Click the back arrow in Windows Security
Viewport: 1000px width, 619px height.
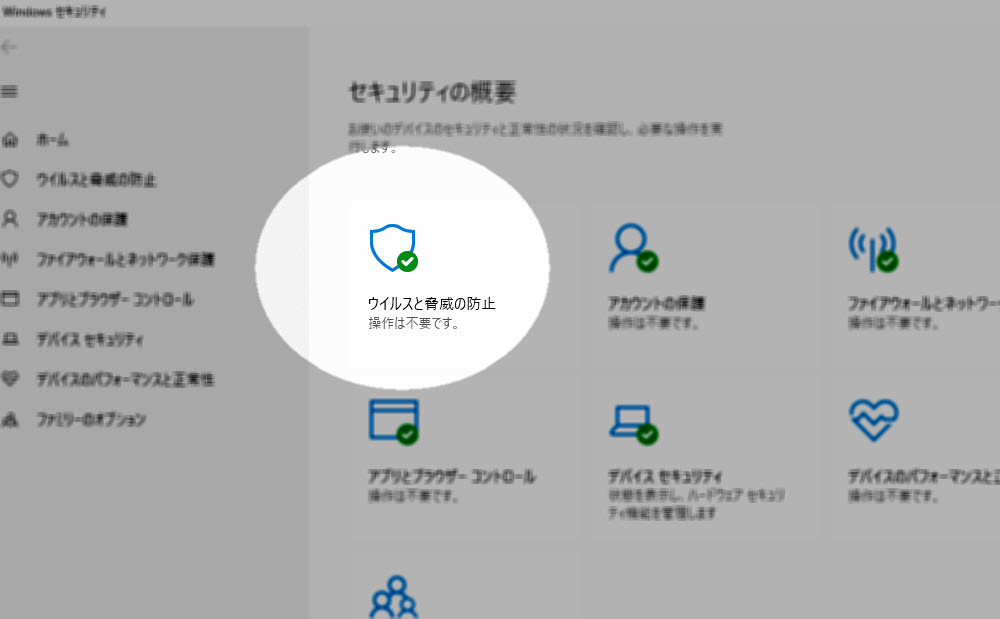pyautogui.click(x=10, y=48)
